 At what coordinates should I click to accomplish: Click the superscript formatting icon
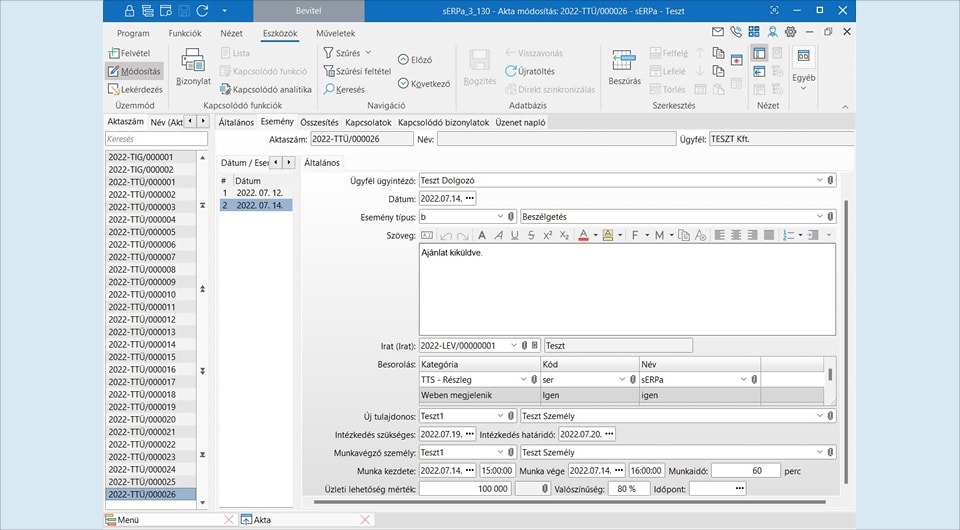pyautogui.click(x=547, y=235)
